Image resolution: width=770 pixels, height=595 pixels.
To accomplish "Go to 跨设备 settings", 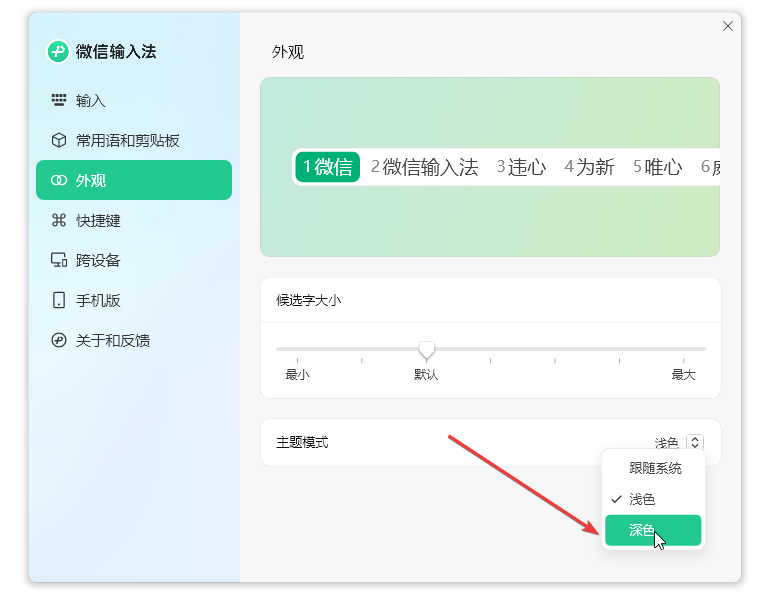I will [x=134, y=260].
